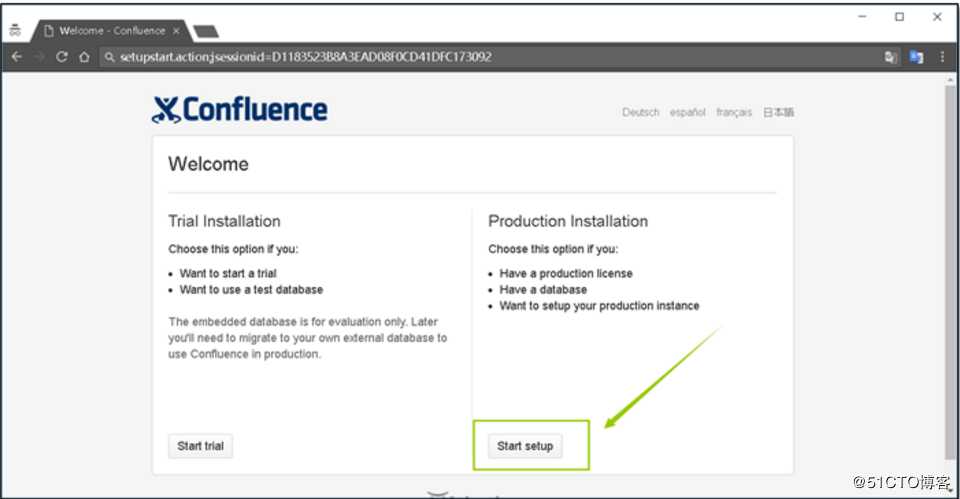This screenshot has width=960, height=499.
Task: Open browser home page icon
Action: click(84, 57)
